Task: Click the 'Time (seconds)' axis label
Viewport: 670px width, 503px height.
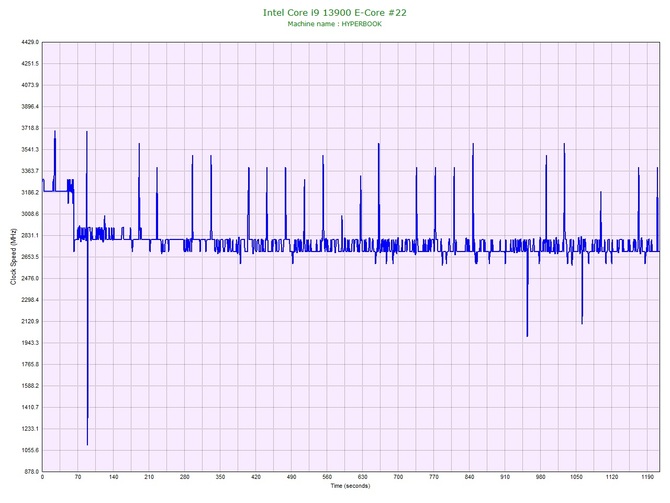Action: (x=350, y=486)
